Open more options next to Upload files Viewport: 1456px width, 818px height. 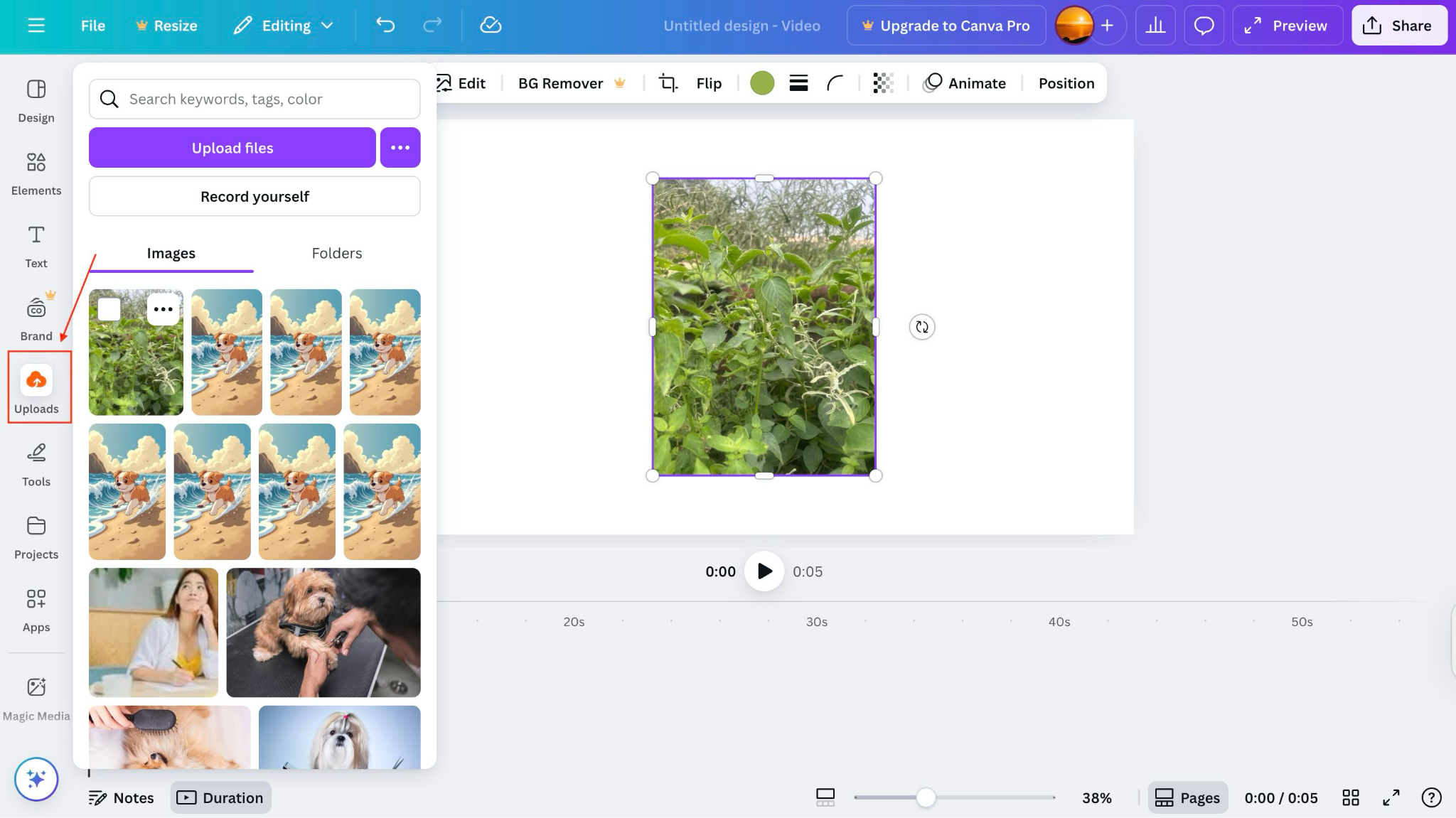coord(400,148)
